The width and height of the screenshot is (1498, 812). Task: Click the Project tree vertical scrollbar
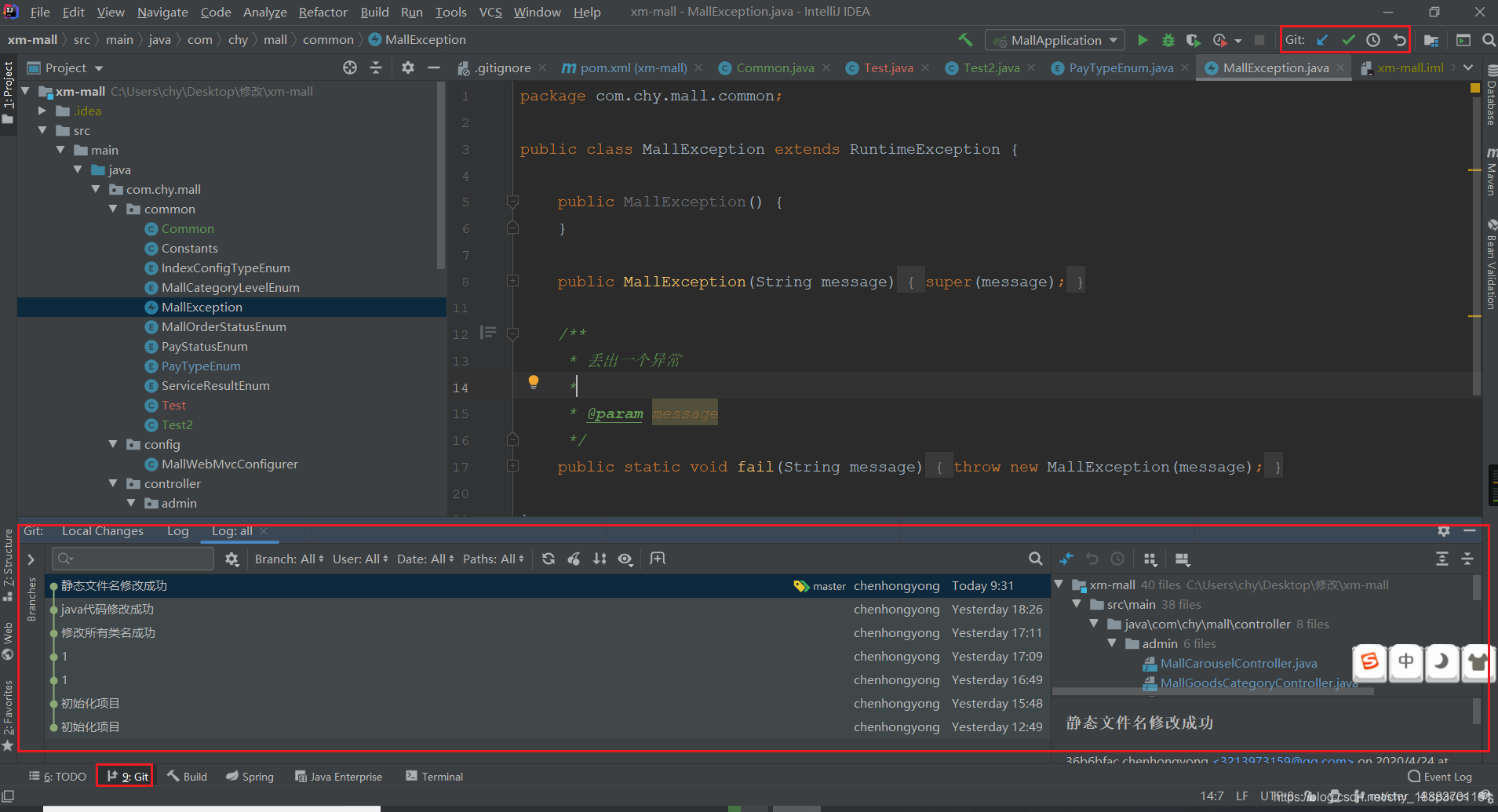[x=441, y=174]
